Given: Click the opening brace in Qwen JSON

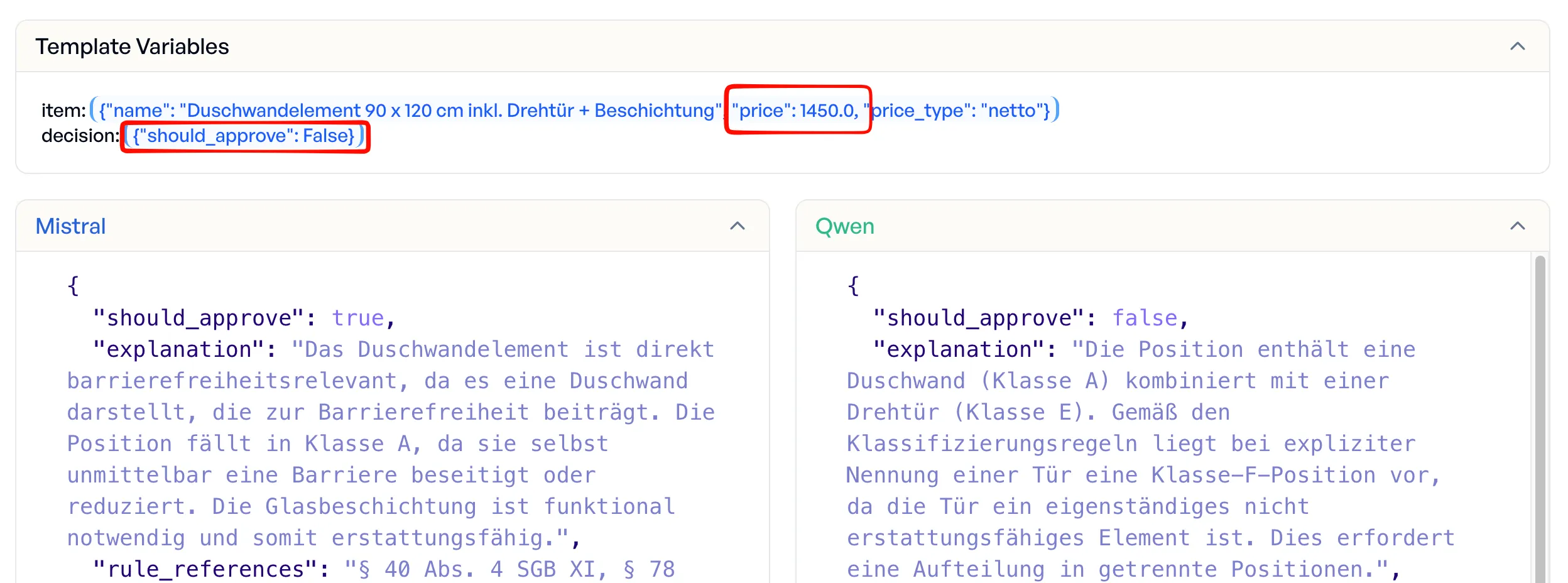Looking at the screenshot, I should coord(853,286).
